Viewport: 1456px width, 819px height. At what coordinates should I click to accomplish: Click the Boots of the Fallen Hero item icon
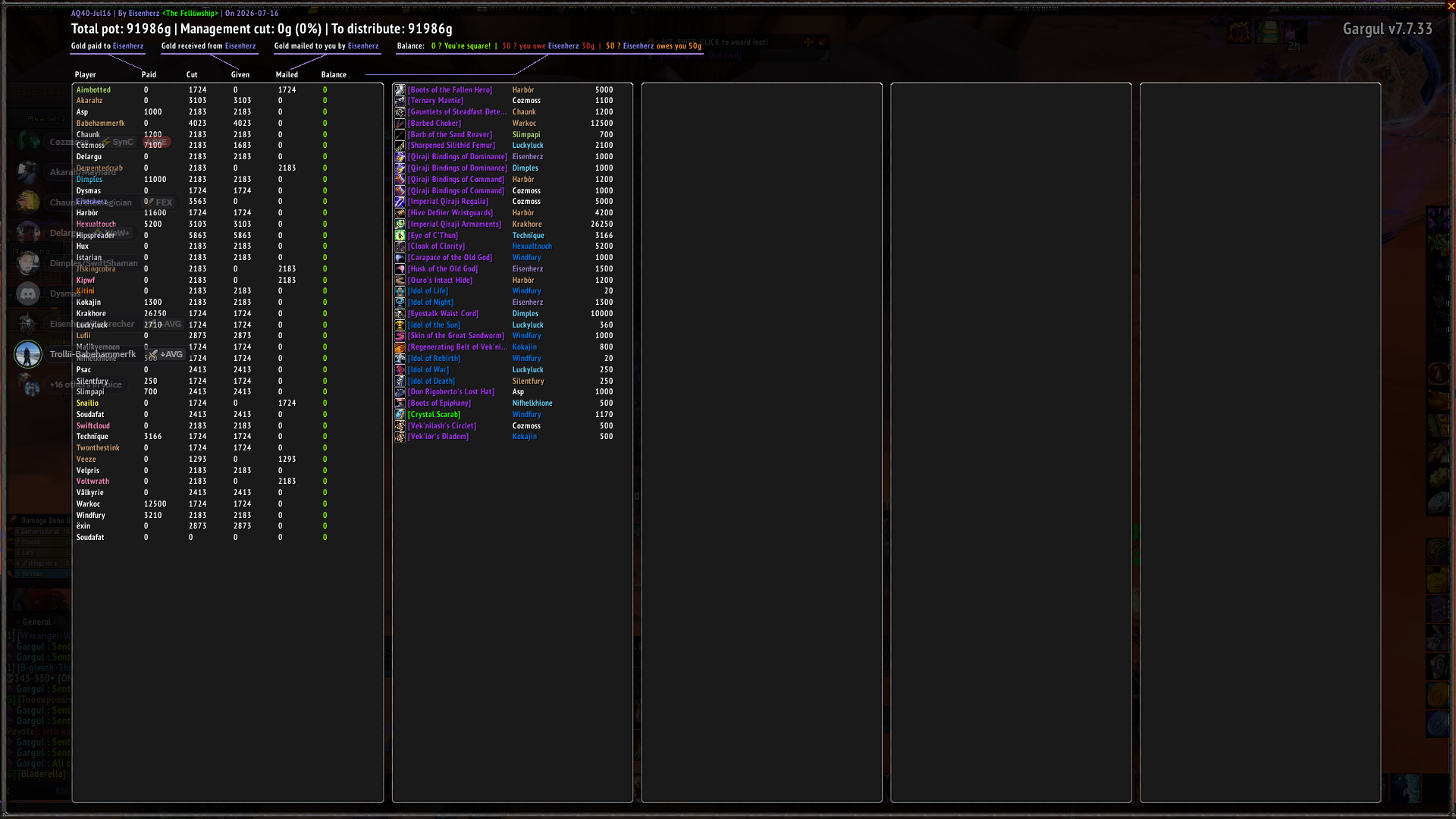(x=400, y=89)
